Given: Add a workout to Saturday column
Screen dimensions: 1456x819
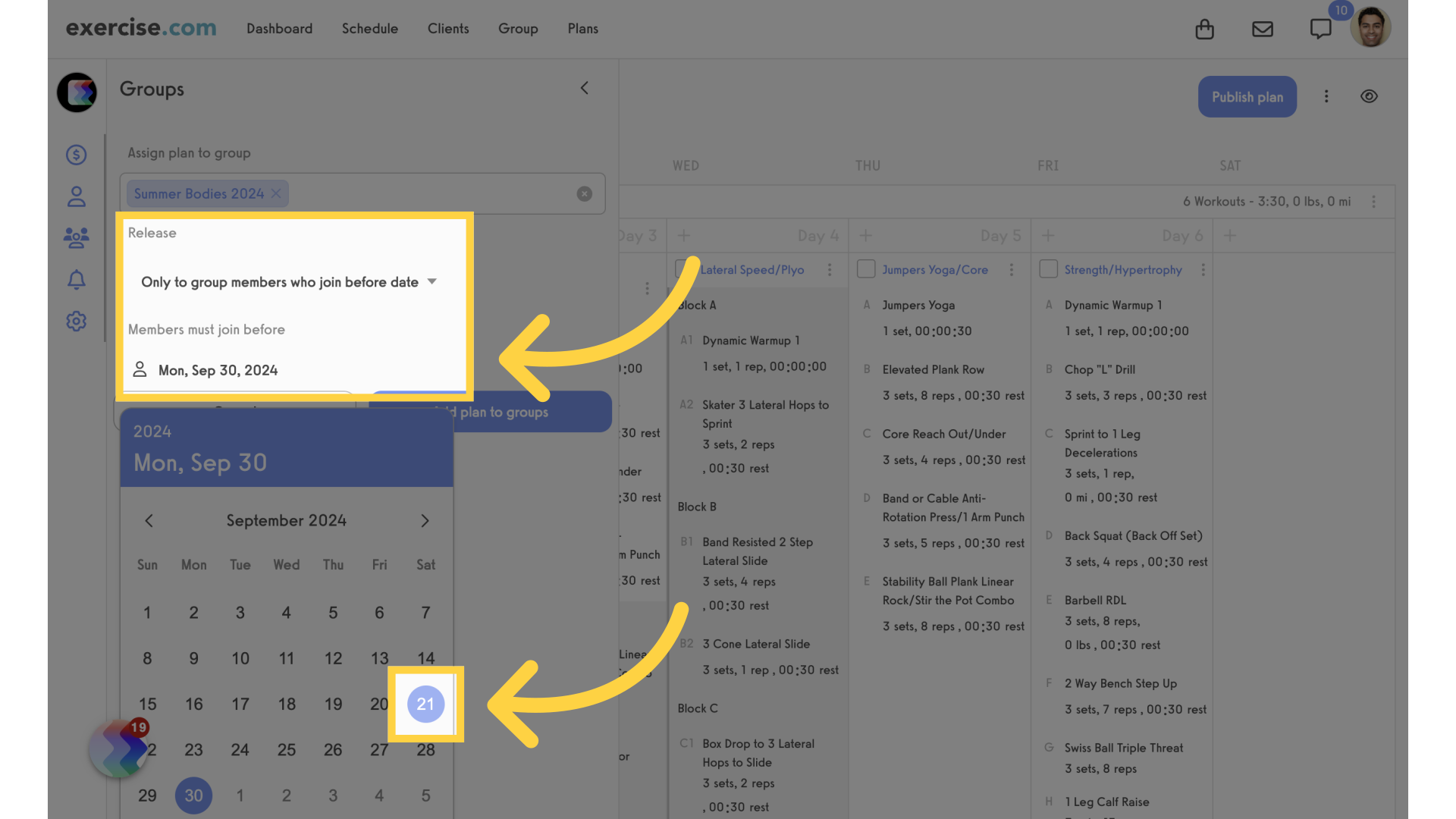Looking at the screenshot, I should (1229, 235).
